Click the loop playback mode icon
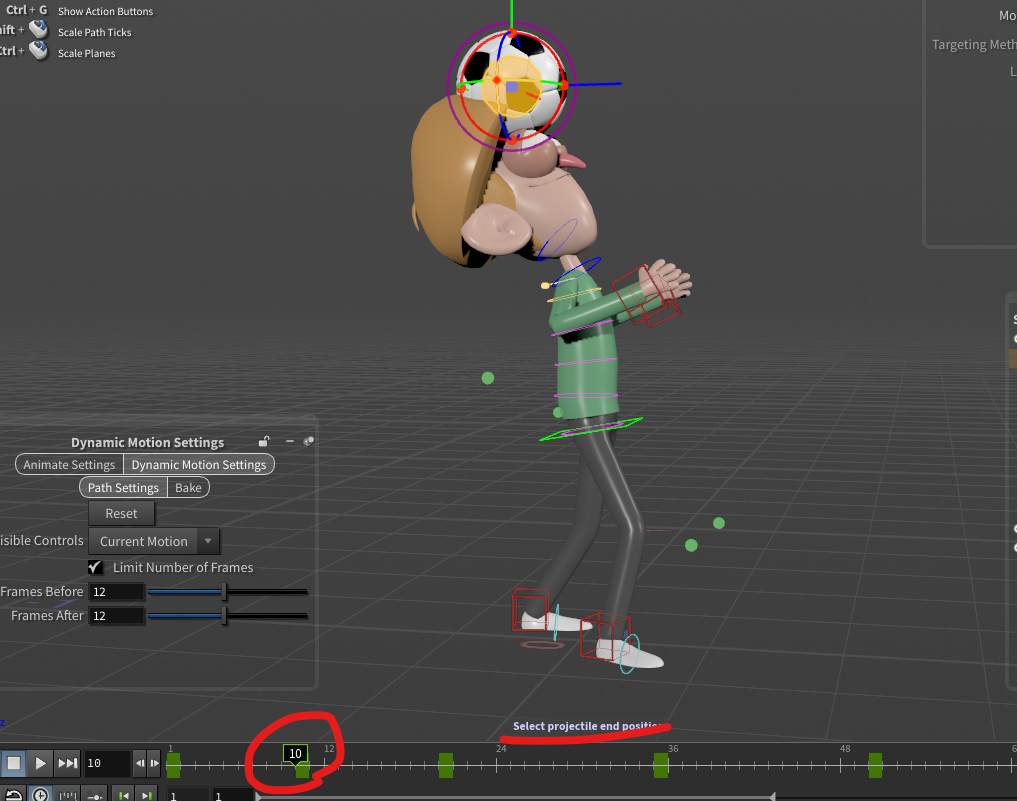This screenshot has height=801, width=1017. point(13,795)
